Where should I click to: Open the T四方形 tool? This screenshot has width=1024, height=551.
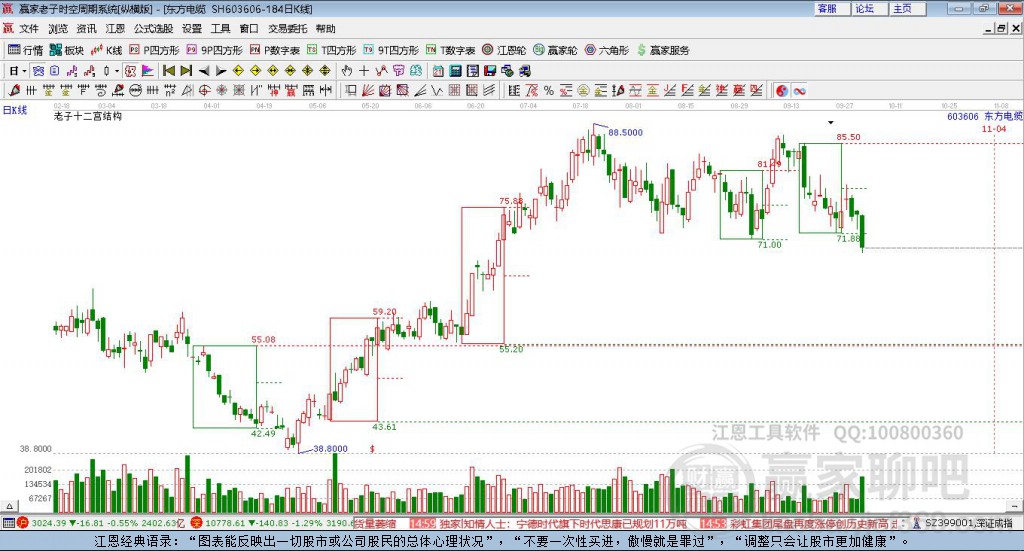332,50
